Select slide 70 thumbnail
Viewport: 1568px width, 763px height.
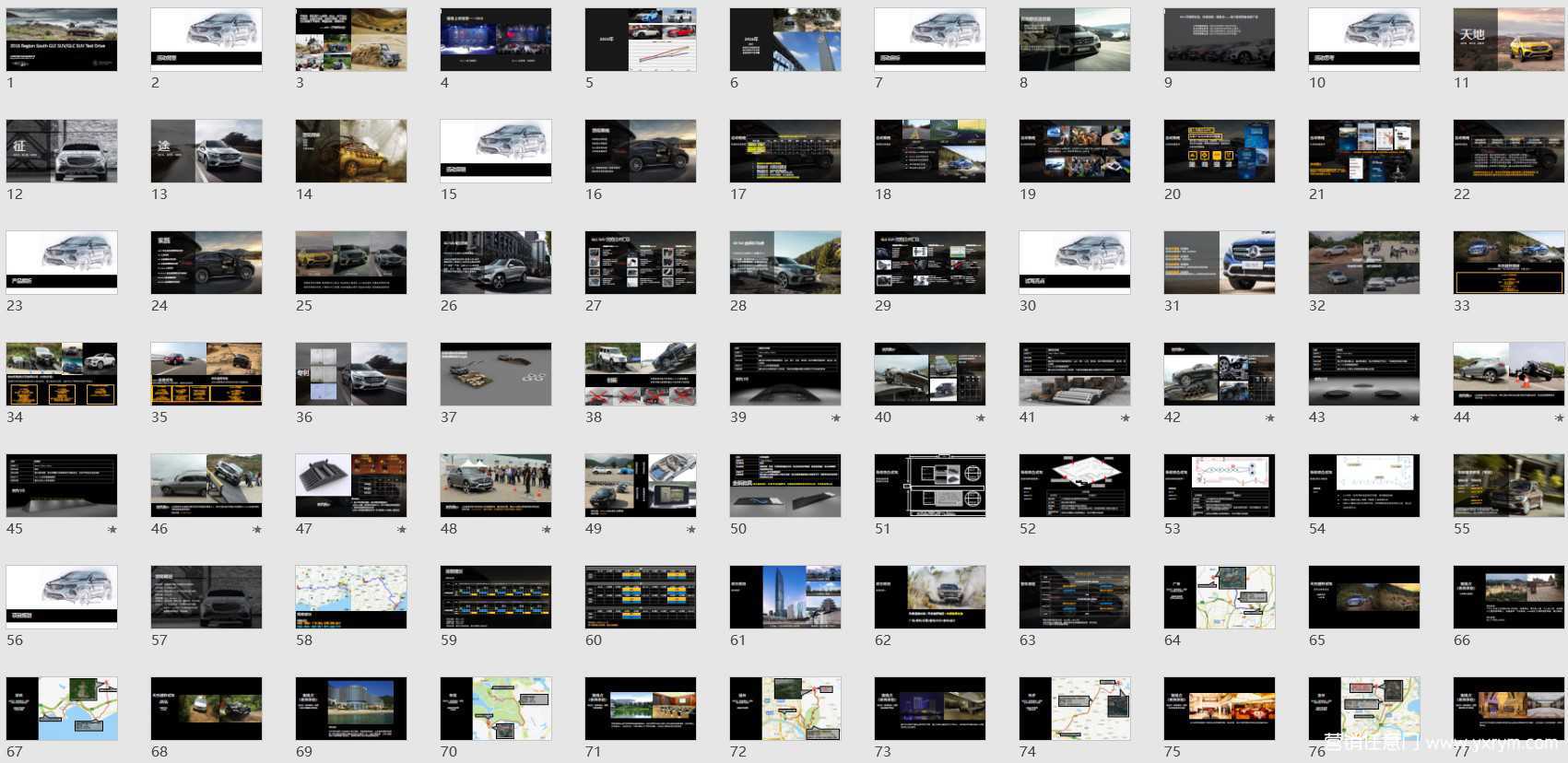(x=496, y=709)
